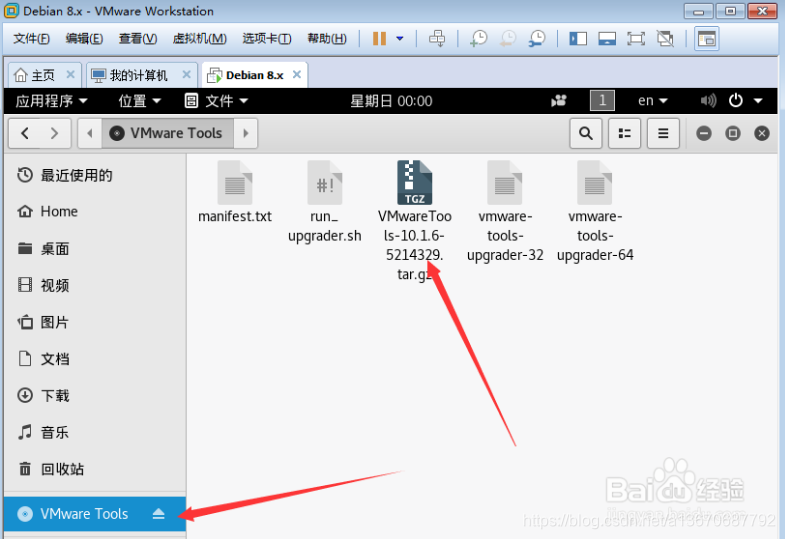Select VMware Tools path bar button

pyautogui.click(x=168, y=134)
